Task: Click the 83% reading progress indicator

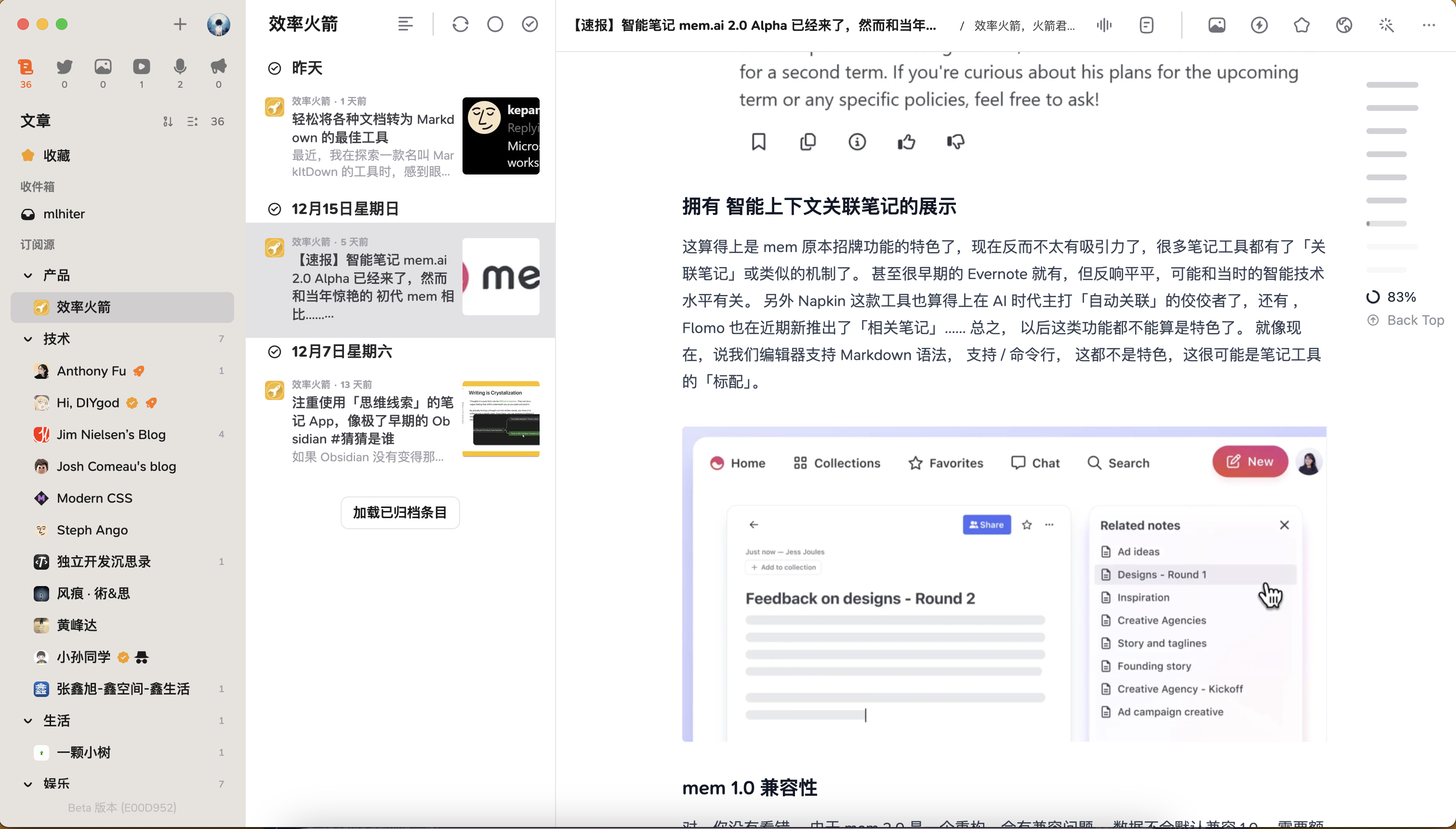Action: click(1390, 296)
